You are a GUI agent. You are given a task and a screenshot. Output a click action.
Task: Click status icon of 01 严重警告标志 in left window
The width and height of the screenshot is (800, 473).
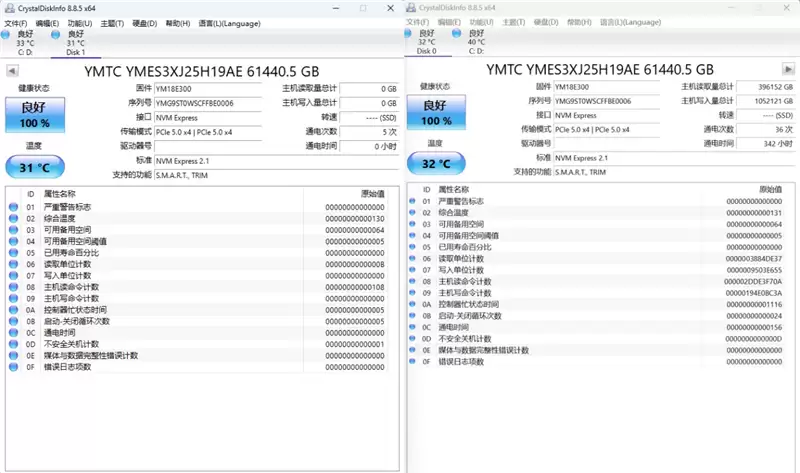[14, 207]
